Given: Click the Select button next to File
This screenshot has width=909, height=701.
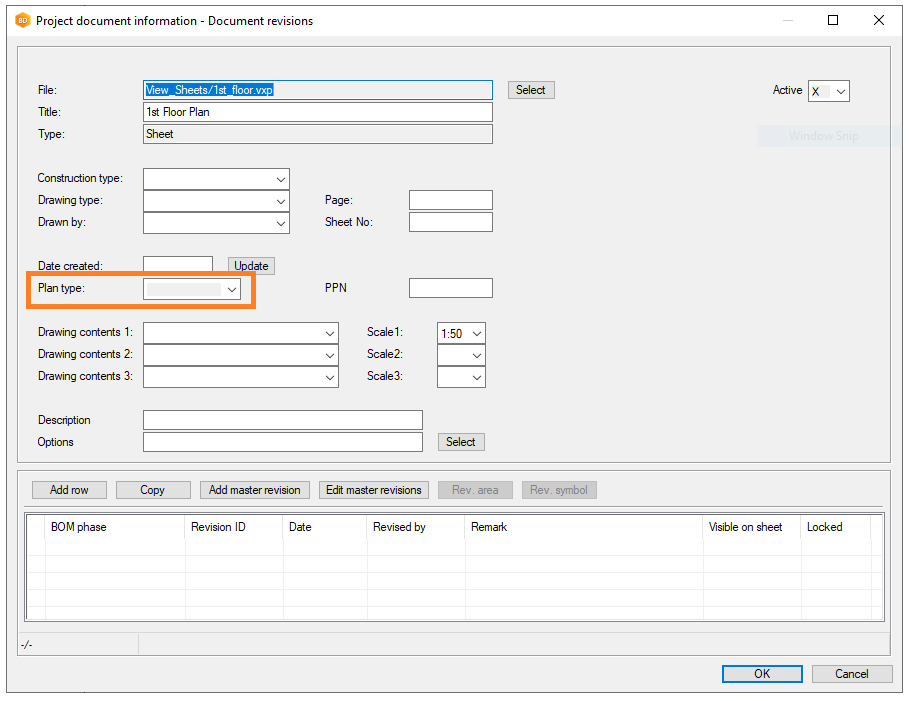Looking at the screenshot, I should coord(530,90).
